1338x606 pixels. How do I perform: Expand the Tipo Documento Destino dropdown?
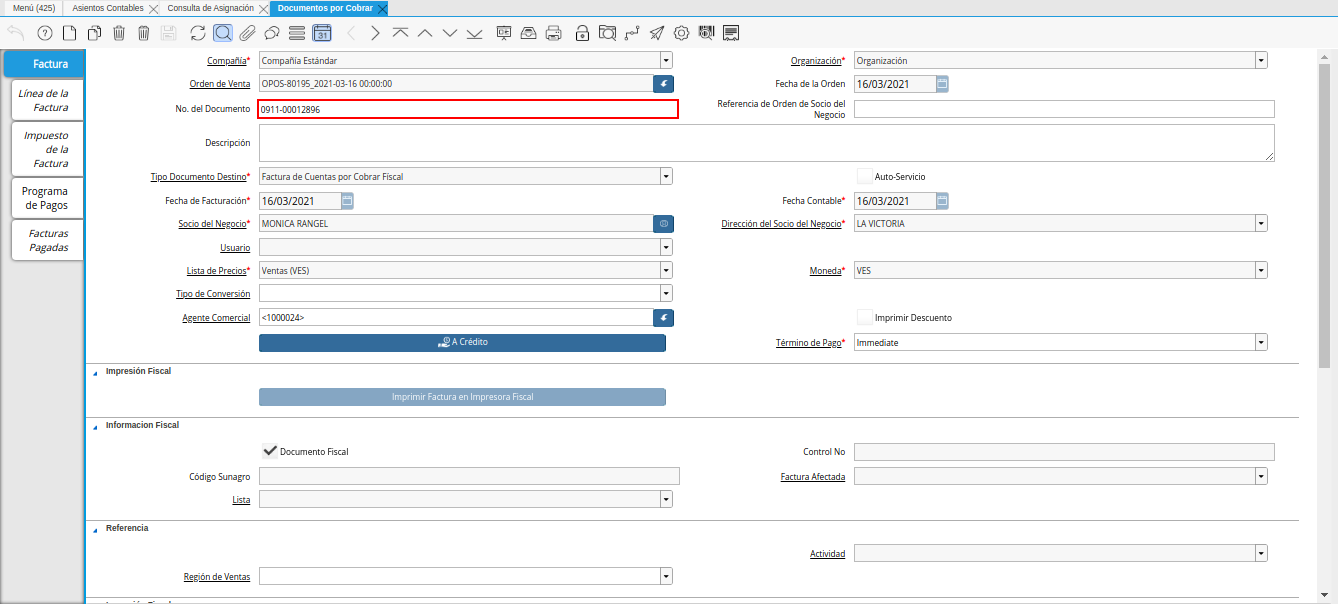[x=666, y=177]
